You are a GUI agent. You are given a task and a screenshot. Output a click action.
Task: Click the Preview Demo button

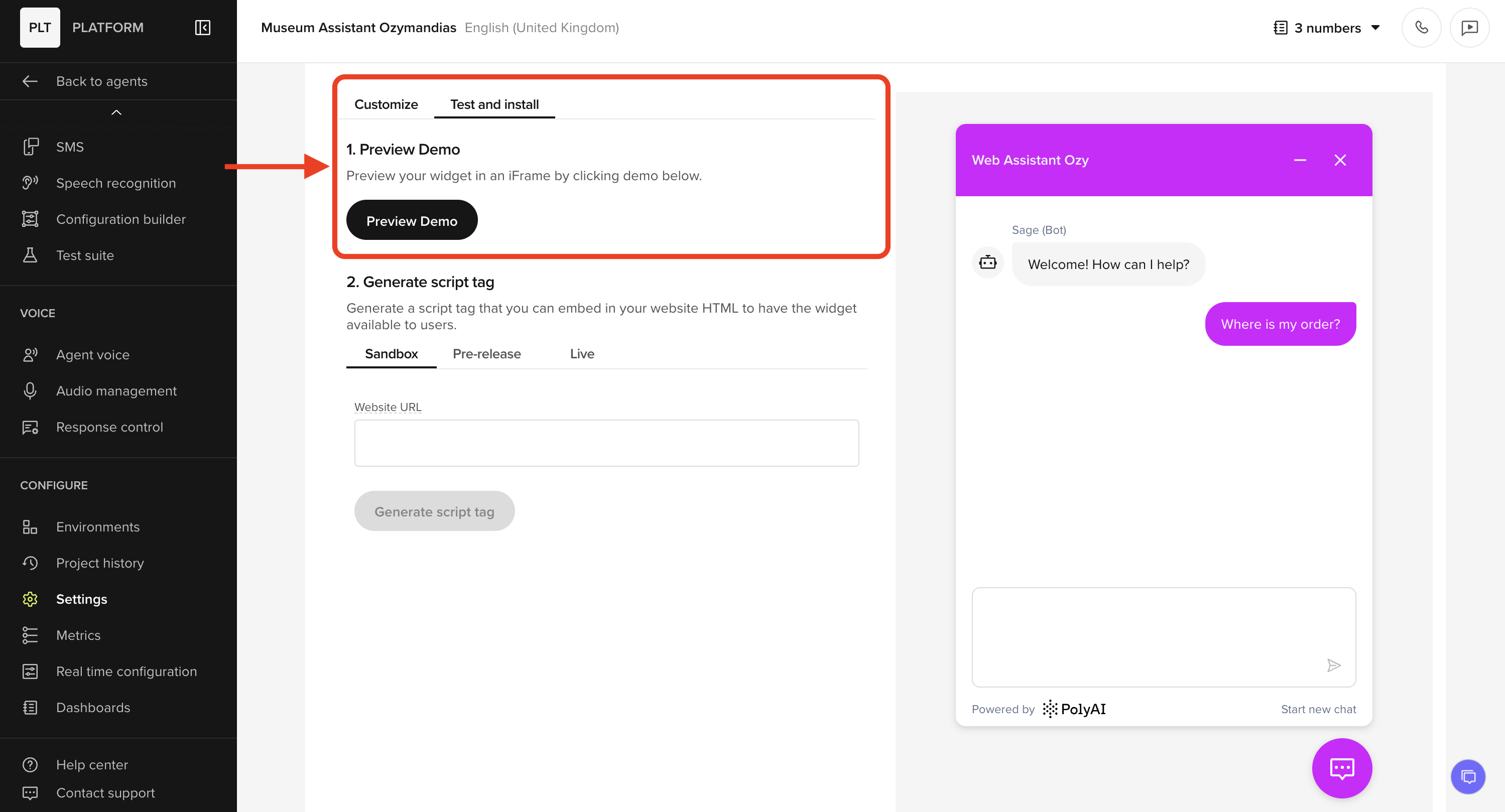point(411,220)
